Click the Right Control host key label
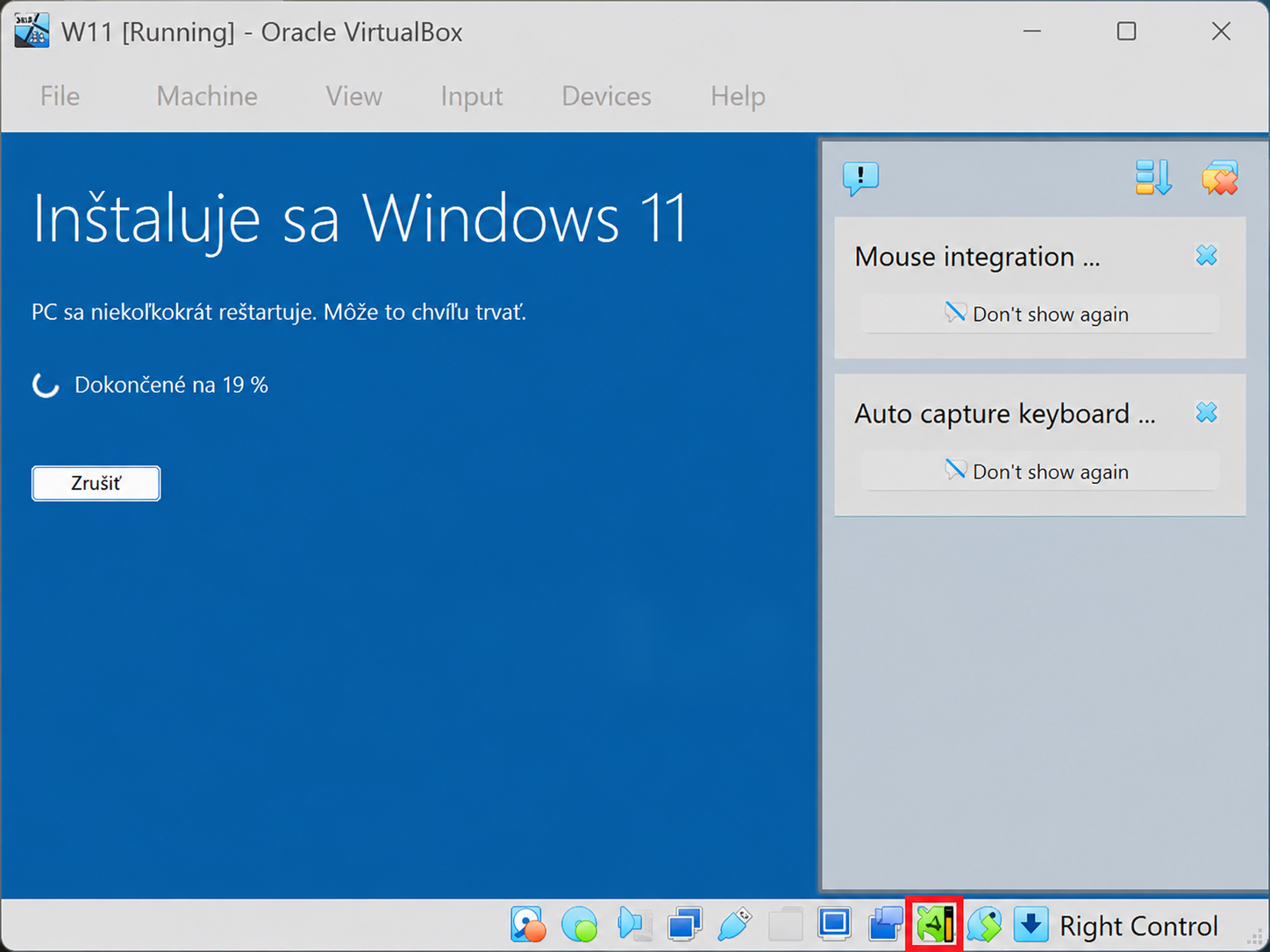Viewport: 1270px width, 952px height. point(1138,926)
